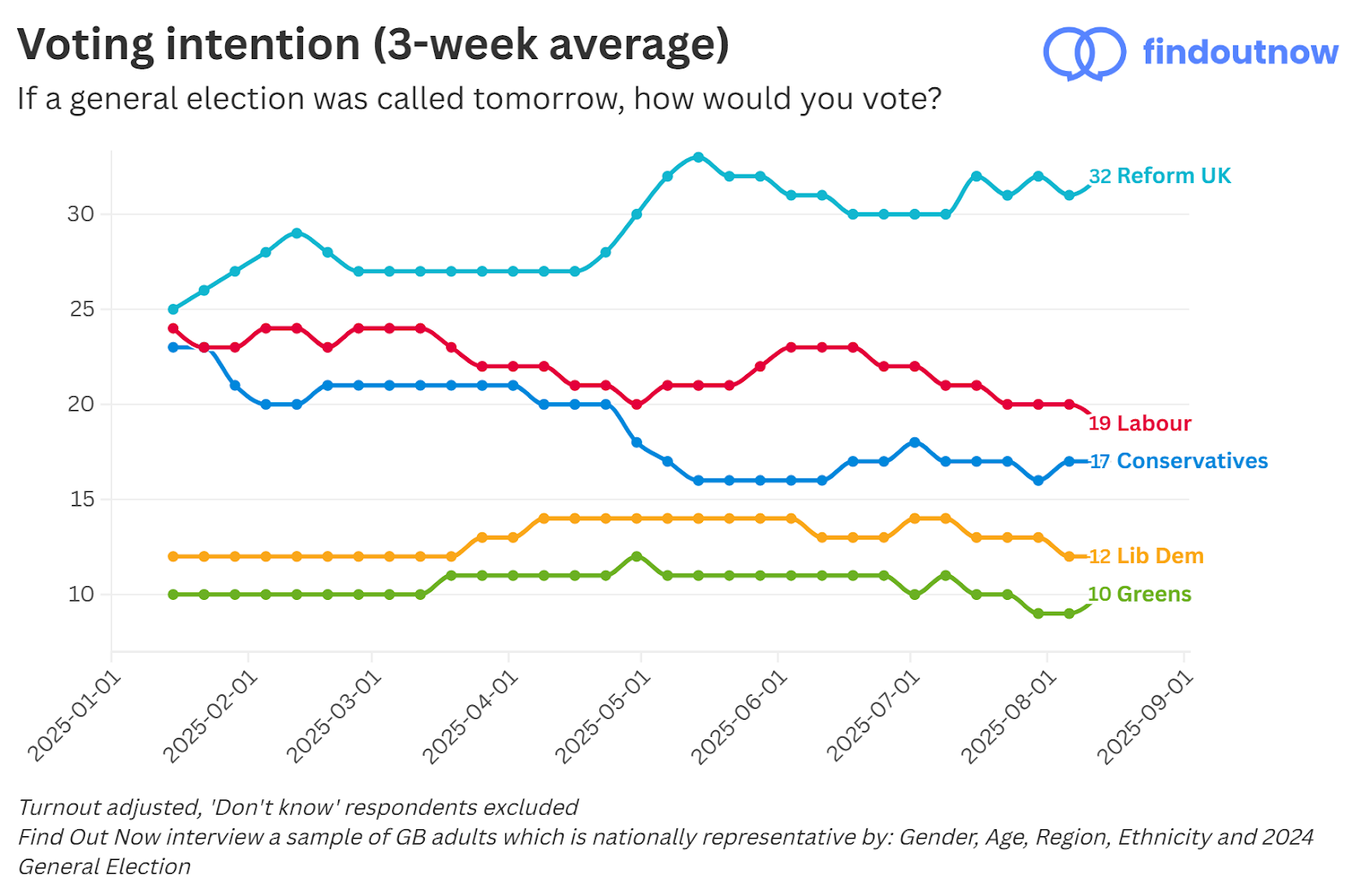1370x896 pixels.
Task: Click the 2025-01-01 x-axis date label
Action: click(x=75, y=716)
